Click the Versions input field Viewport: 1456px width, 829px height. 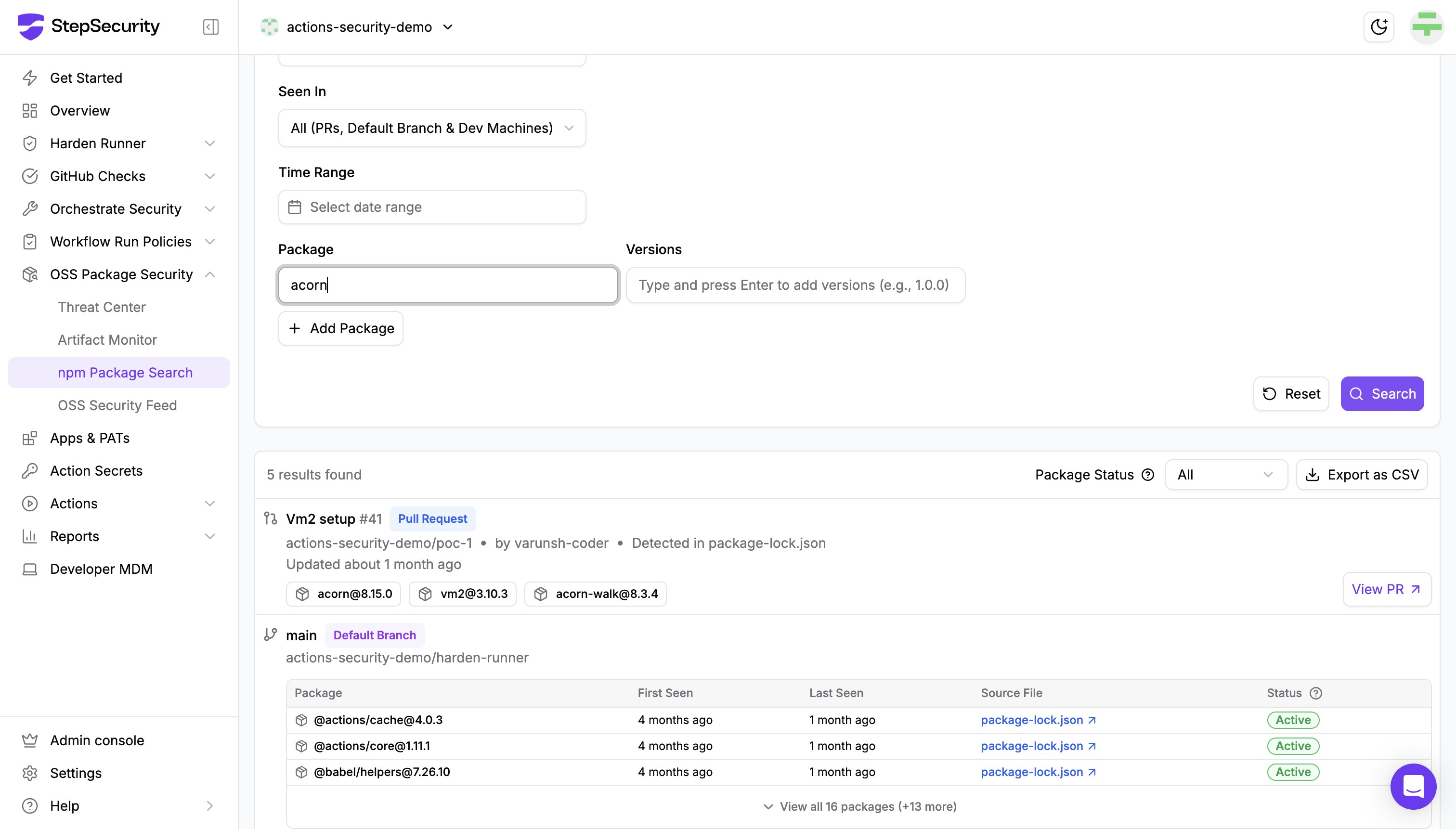point(795,285)
